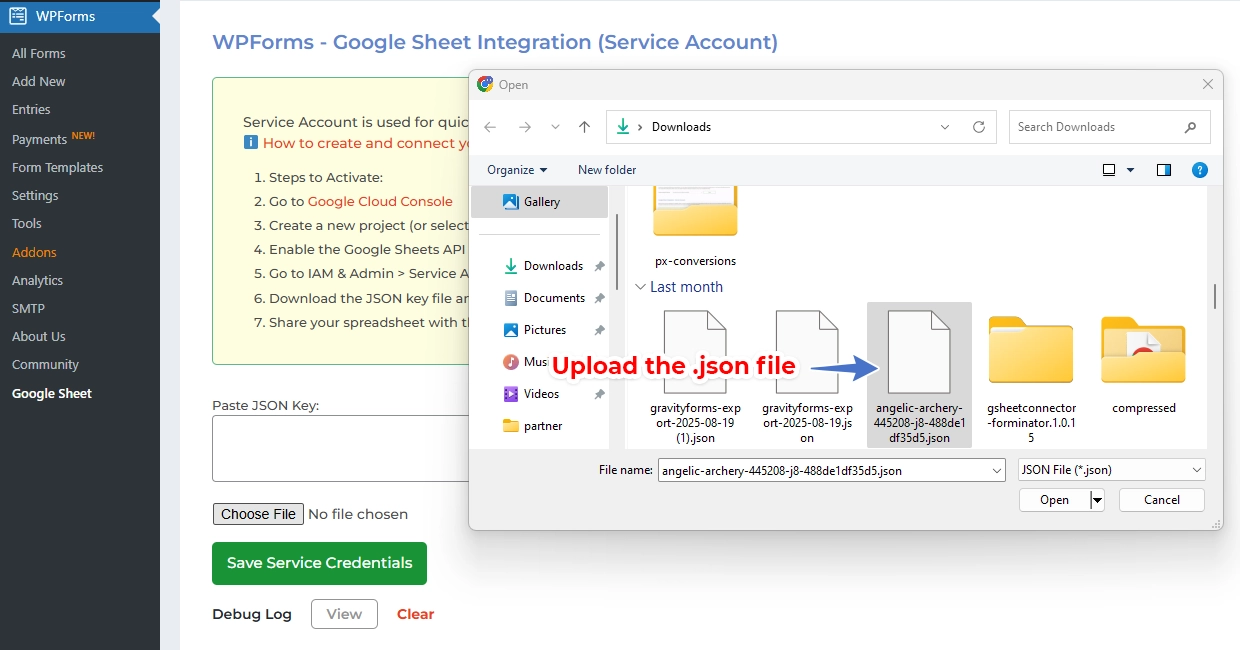Click the Choose File button

click(259, 514)
